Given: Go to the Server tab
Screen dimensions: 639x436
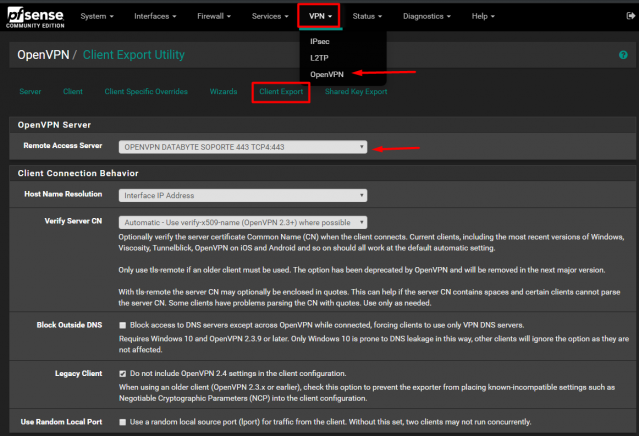Looking at the screenshot, I should 30,92.
